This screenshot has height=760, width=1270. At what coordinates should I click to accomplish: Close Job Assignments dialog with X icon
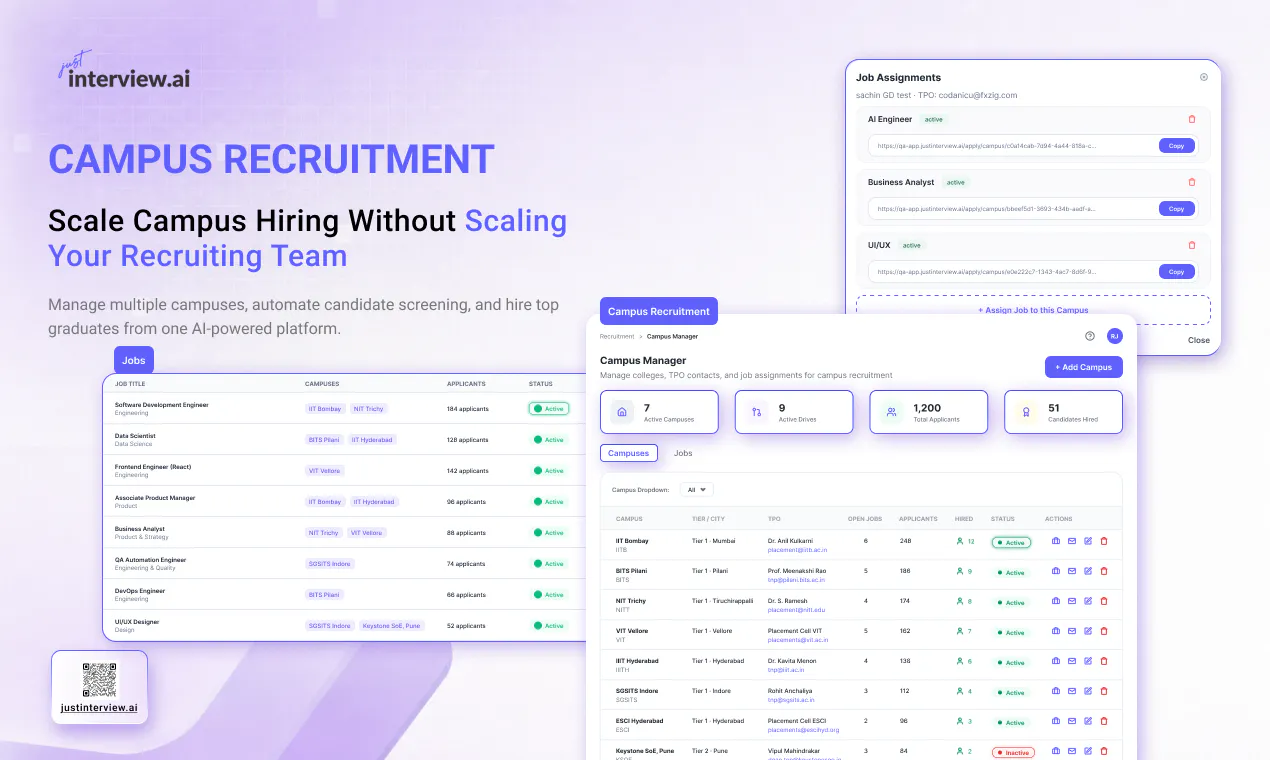coord(1204,77)
